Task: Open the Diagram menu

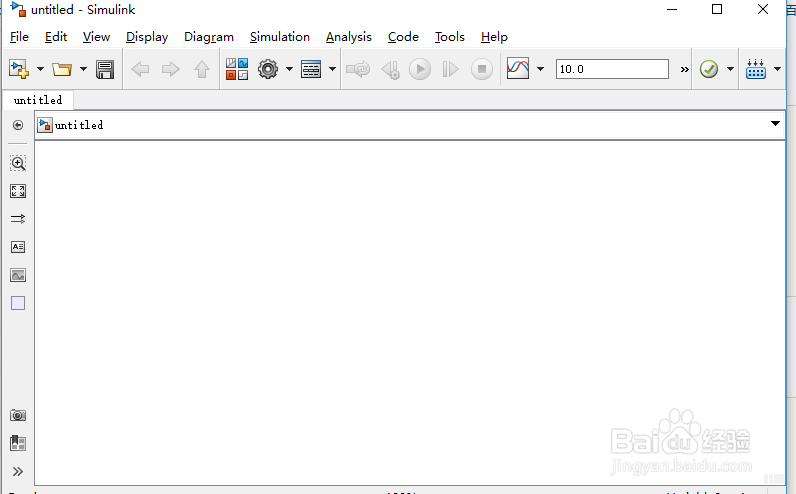Action: 209,37
